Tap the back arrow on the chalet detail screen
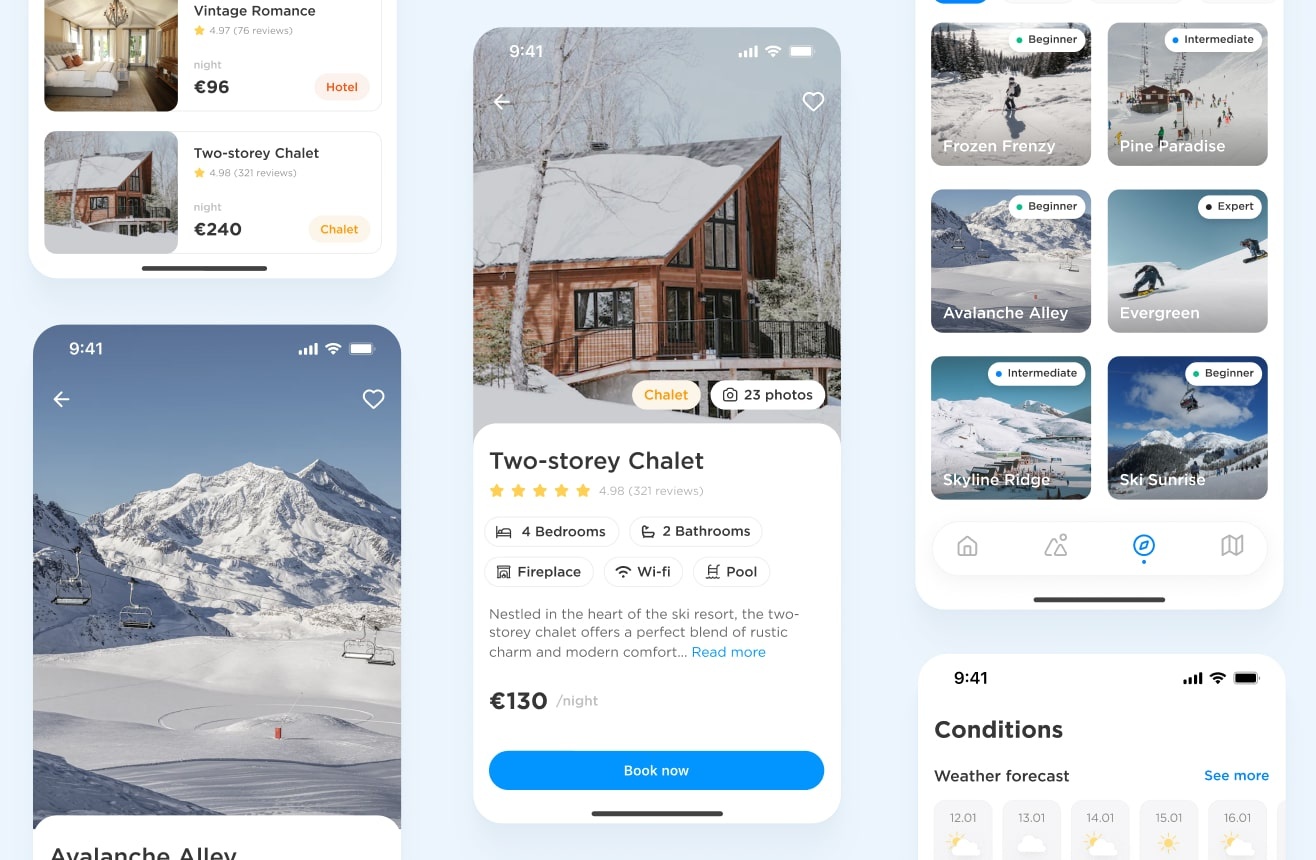The width and height of the screenshot is (1316, 860). [x=502, y=101]
